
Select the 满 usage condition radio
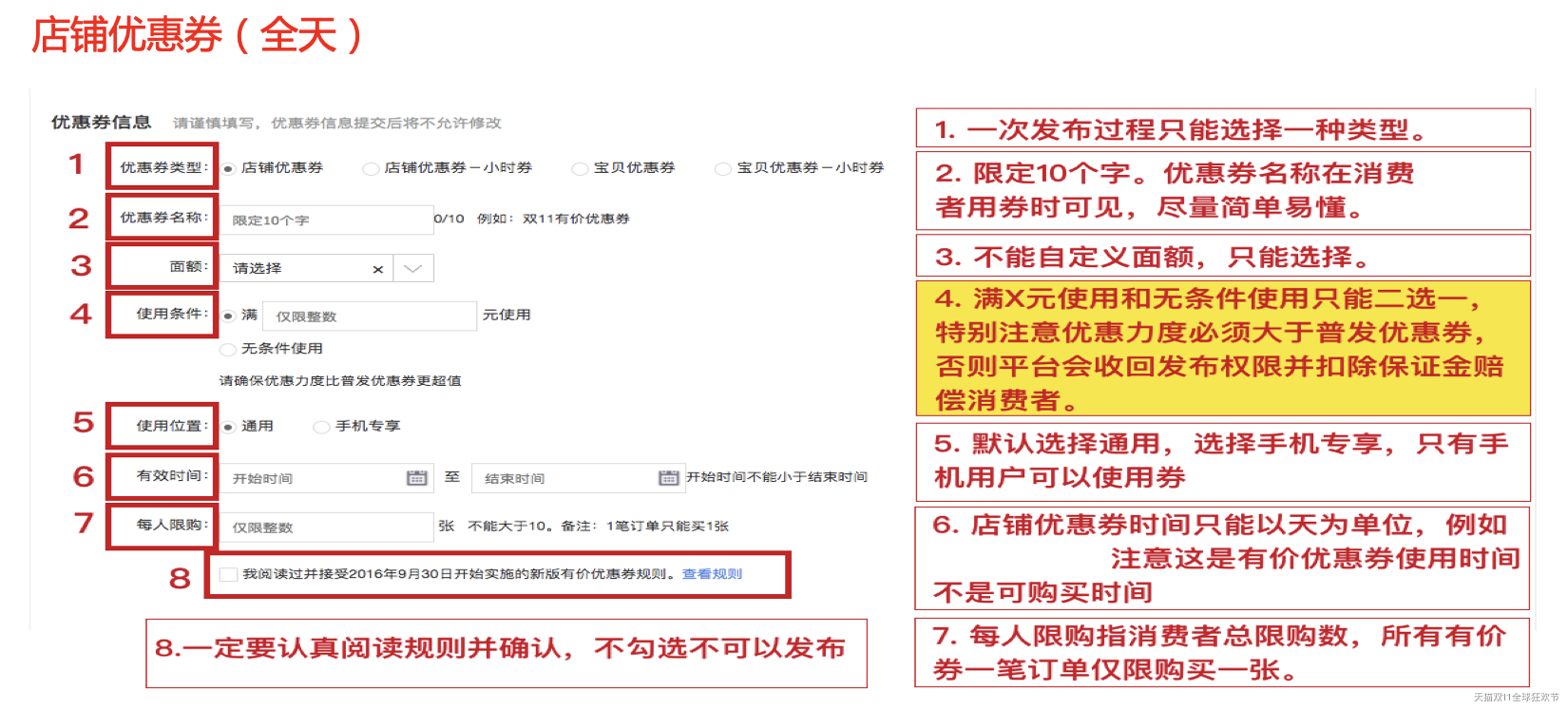pos(229,316)
